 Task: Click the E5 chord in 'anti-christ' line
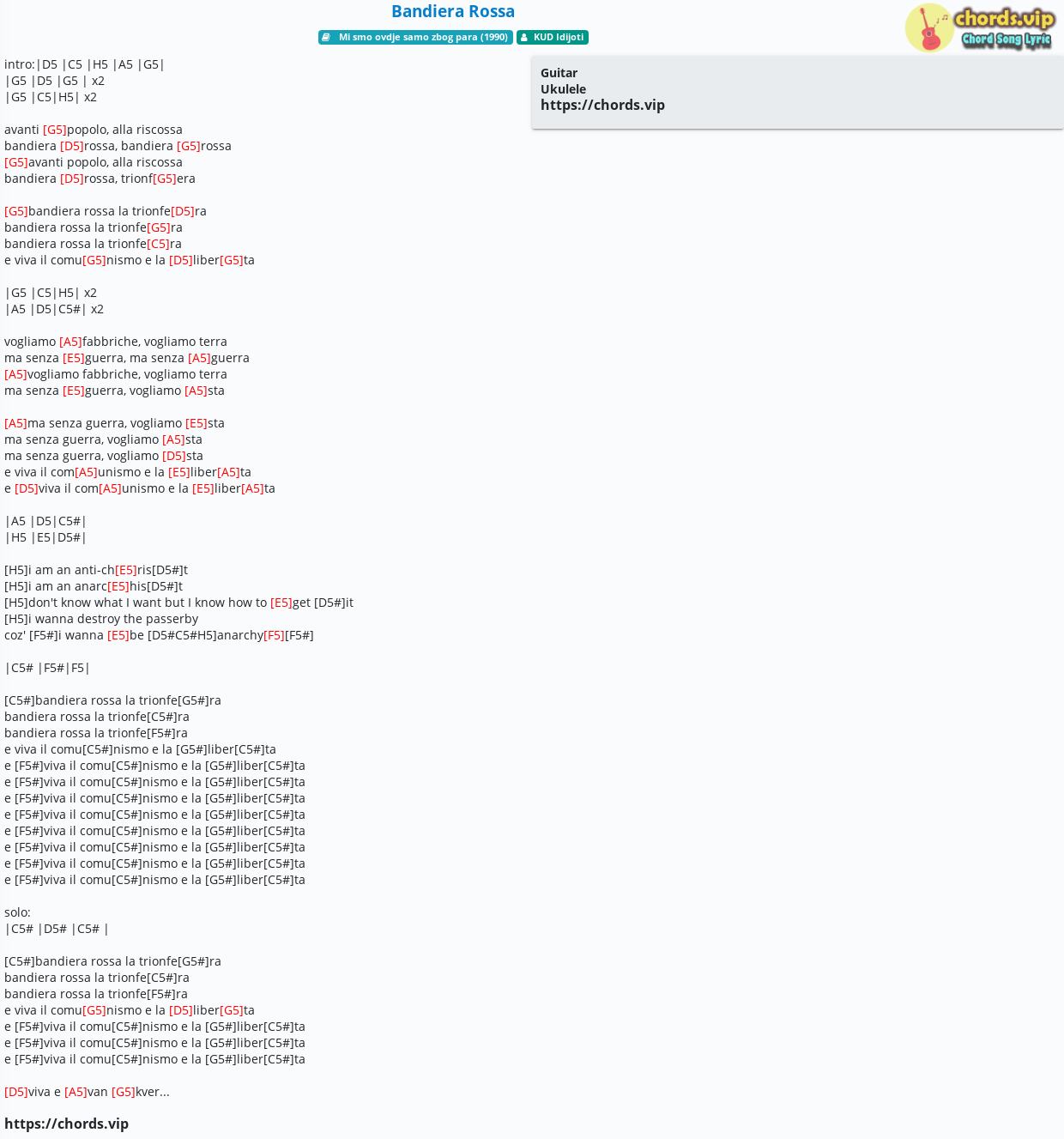point(126,570)
